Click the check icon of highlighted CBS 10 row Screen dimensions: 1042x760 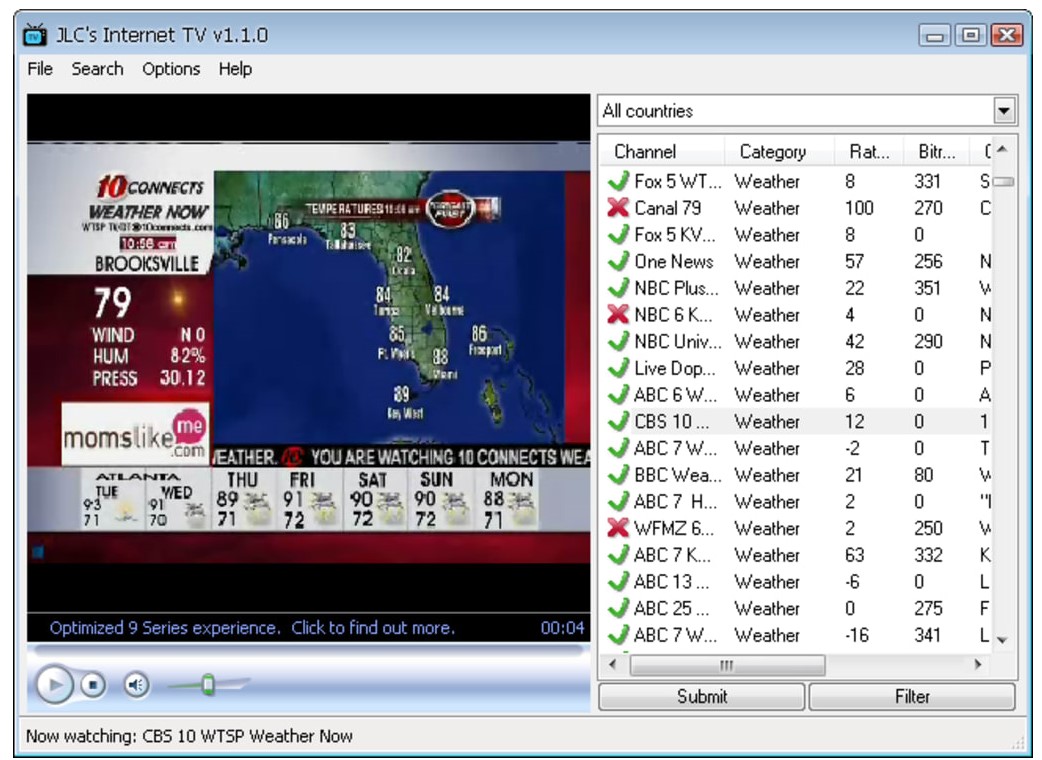[x=618, y=421]
